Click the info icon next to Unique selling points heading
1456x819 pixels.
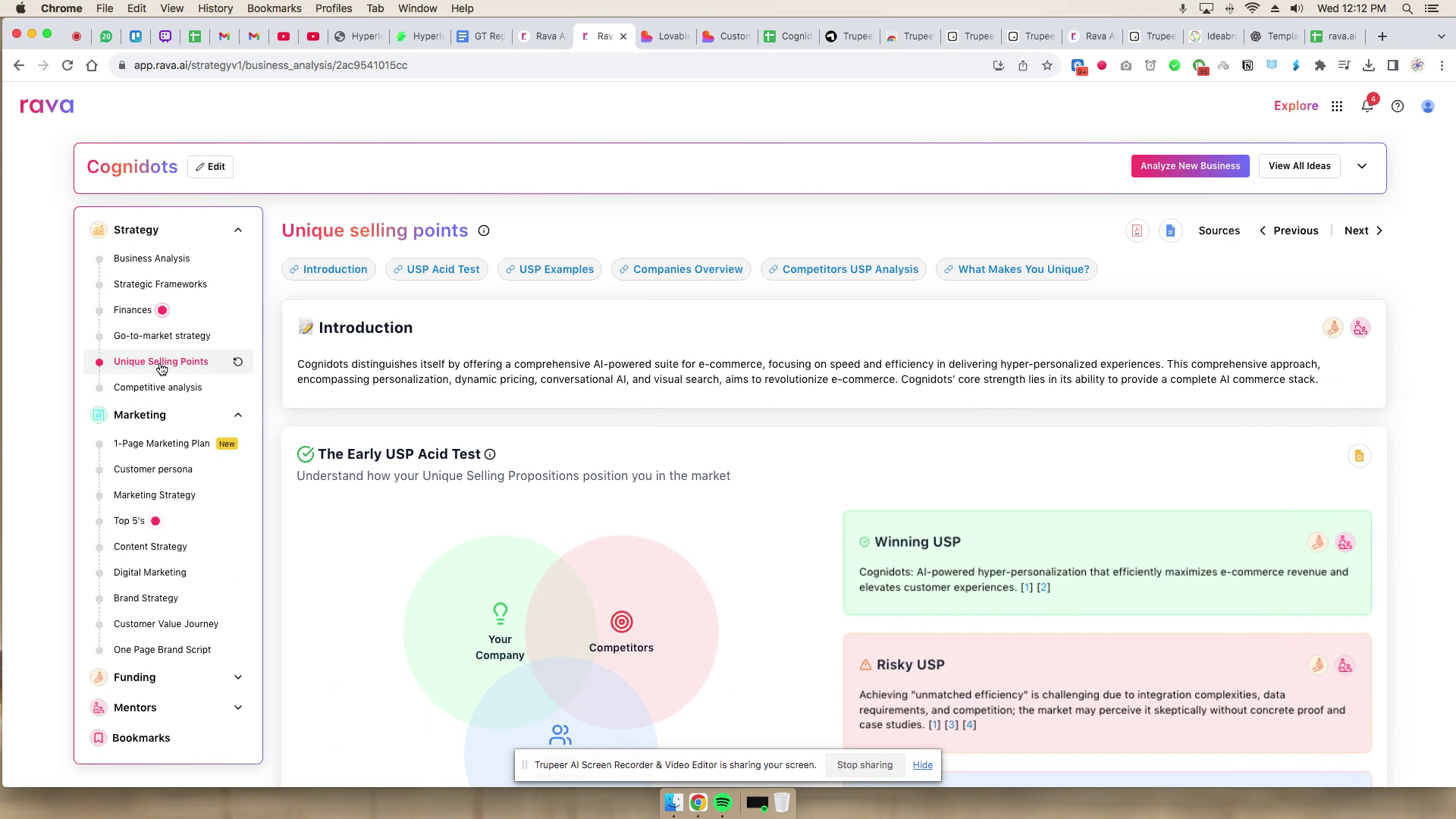coord(485,231)
